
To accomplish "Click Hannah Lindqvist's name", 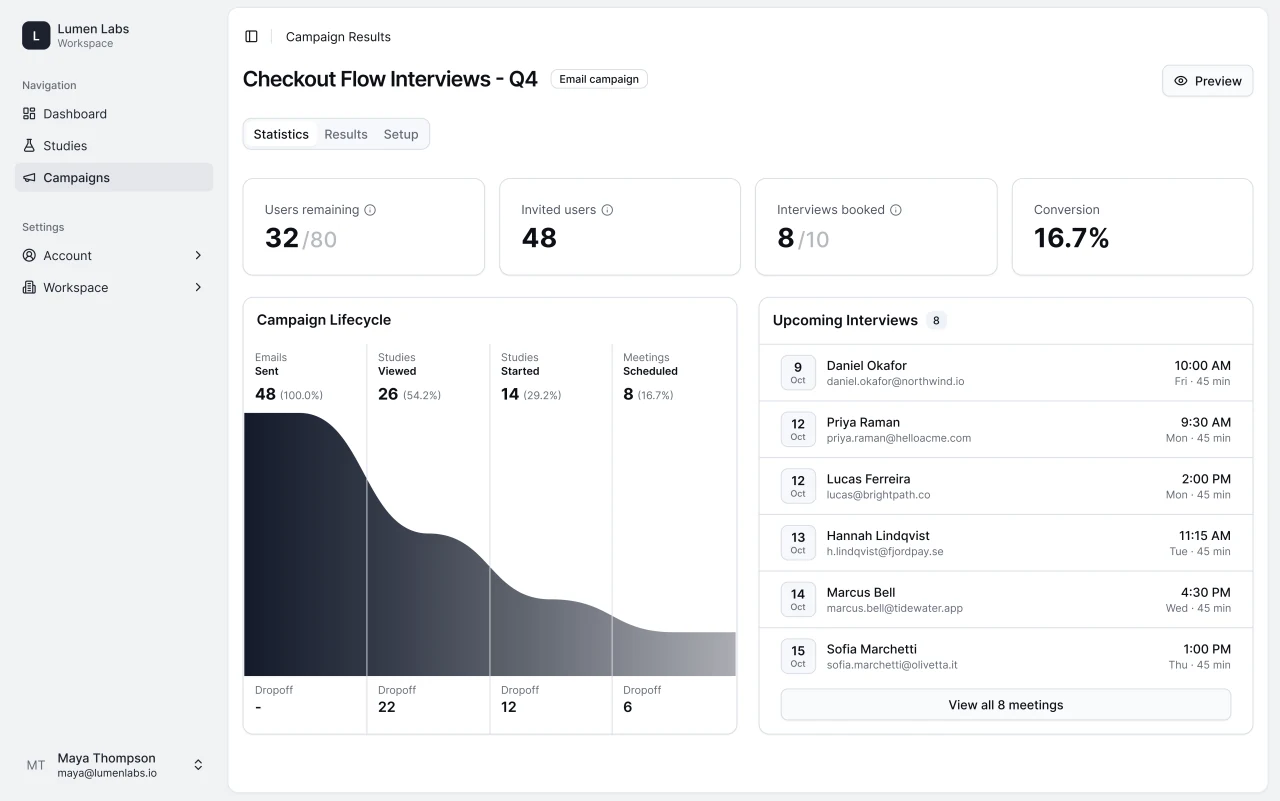I will (878, 536).
